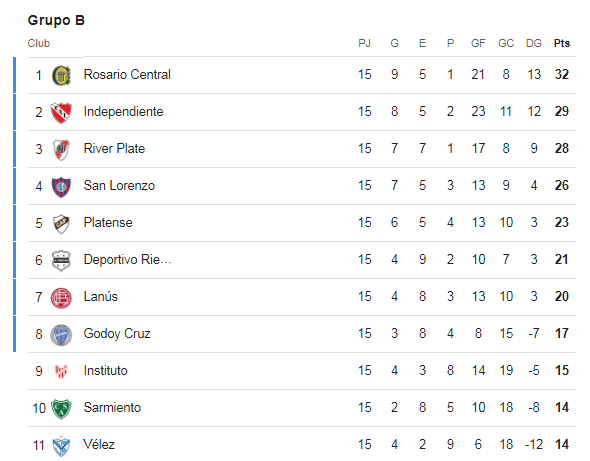
Task: Click the San Lorenzo crest
Action: (x=61, y=186)
